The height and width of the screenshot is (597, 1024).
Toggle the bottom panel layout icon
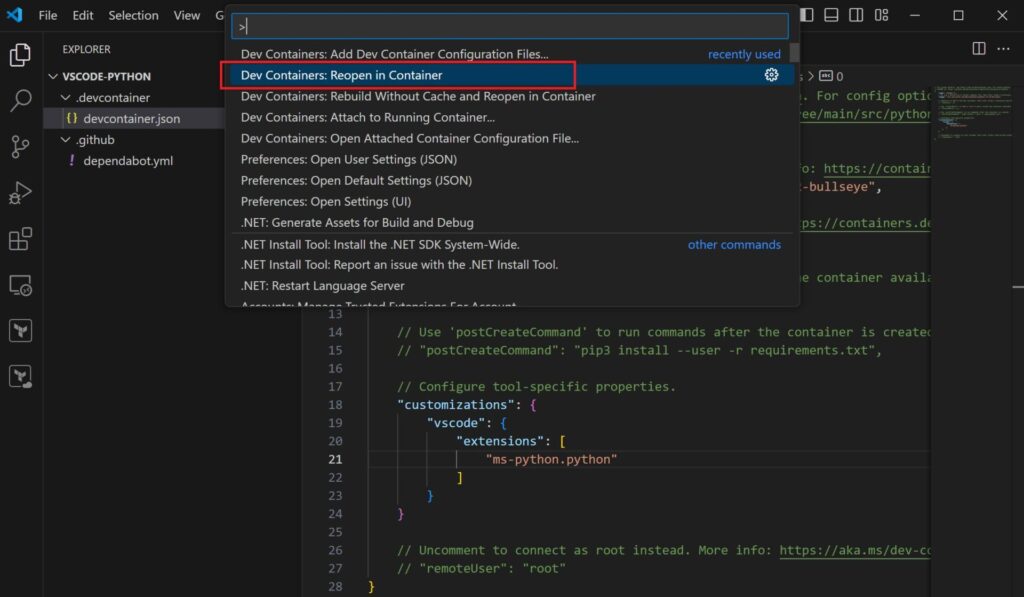(x=831, y=15)
